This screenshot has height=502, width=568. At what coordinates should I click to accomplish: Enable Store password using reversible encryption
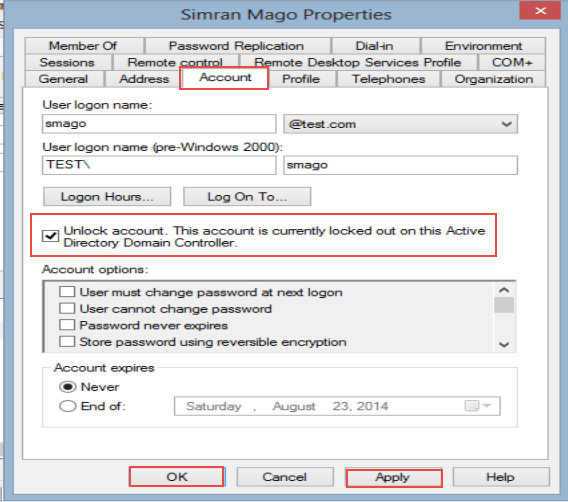67,342
